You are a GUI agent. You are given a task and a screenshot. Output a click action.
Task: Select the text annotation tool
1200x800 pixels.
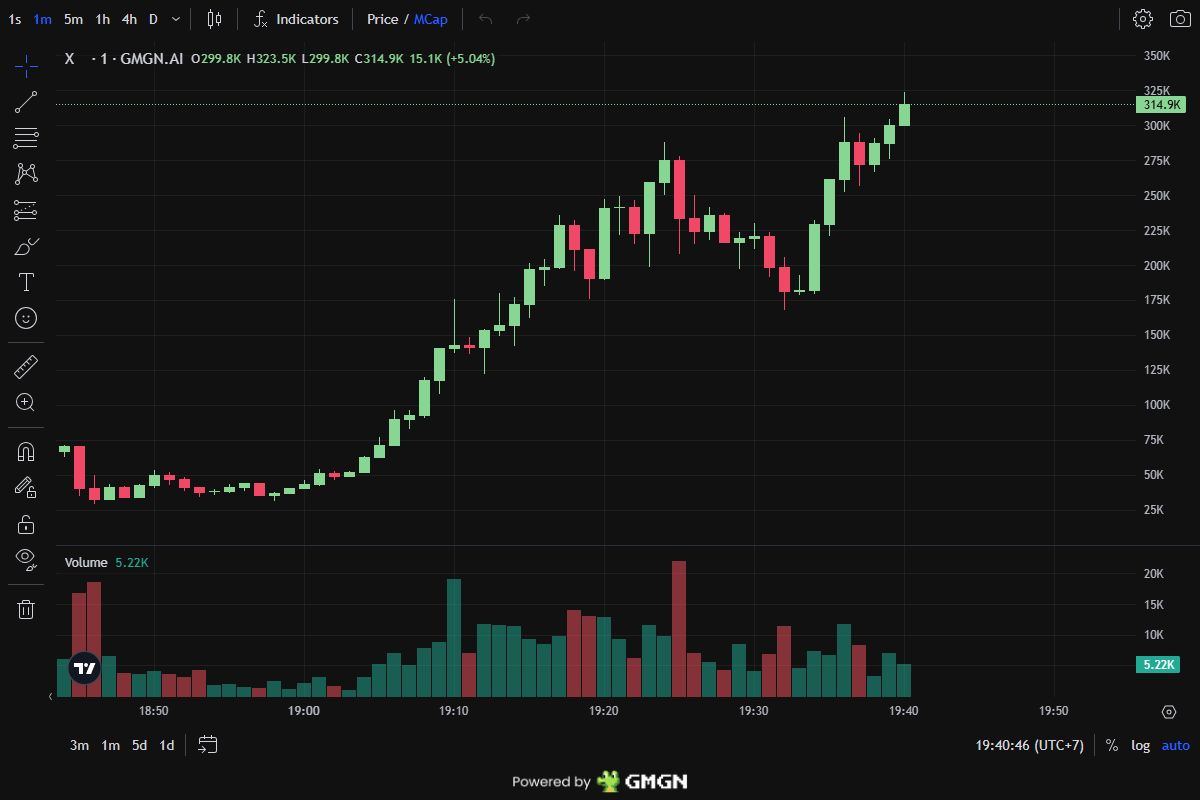point(25,282)
